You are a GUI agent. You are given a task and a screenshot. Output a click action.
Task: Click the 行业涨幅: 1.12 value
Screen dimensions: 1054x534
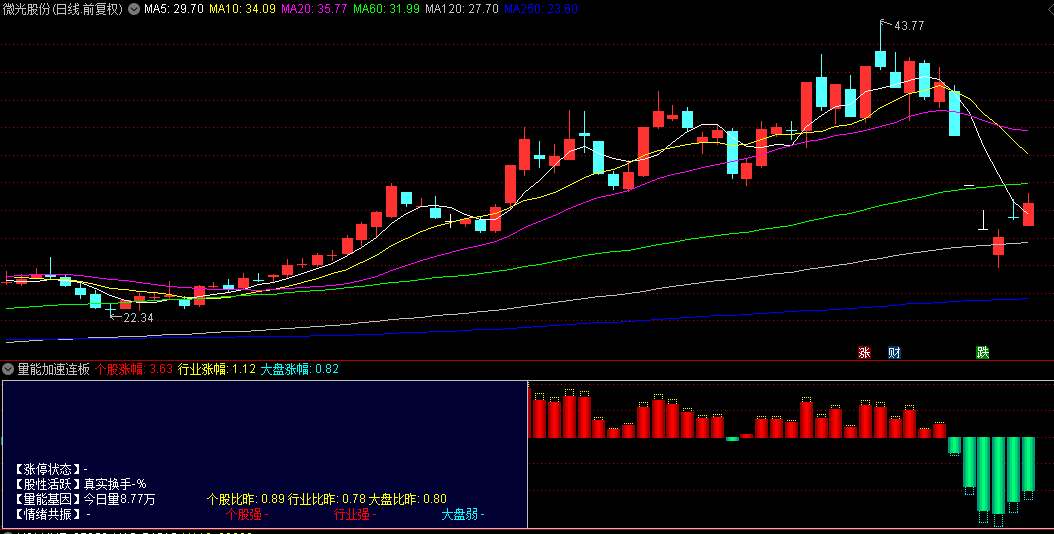click(x=216, y=369)
